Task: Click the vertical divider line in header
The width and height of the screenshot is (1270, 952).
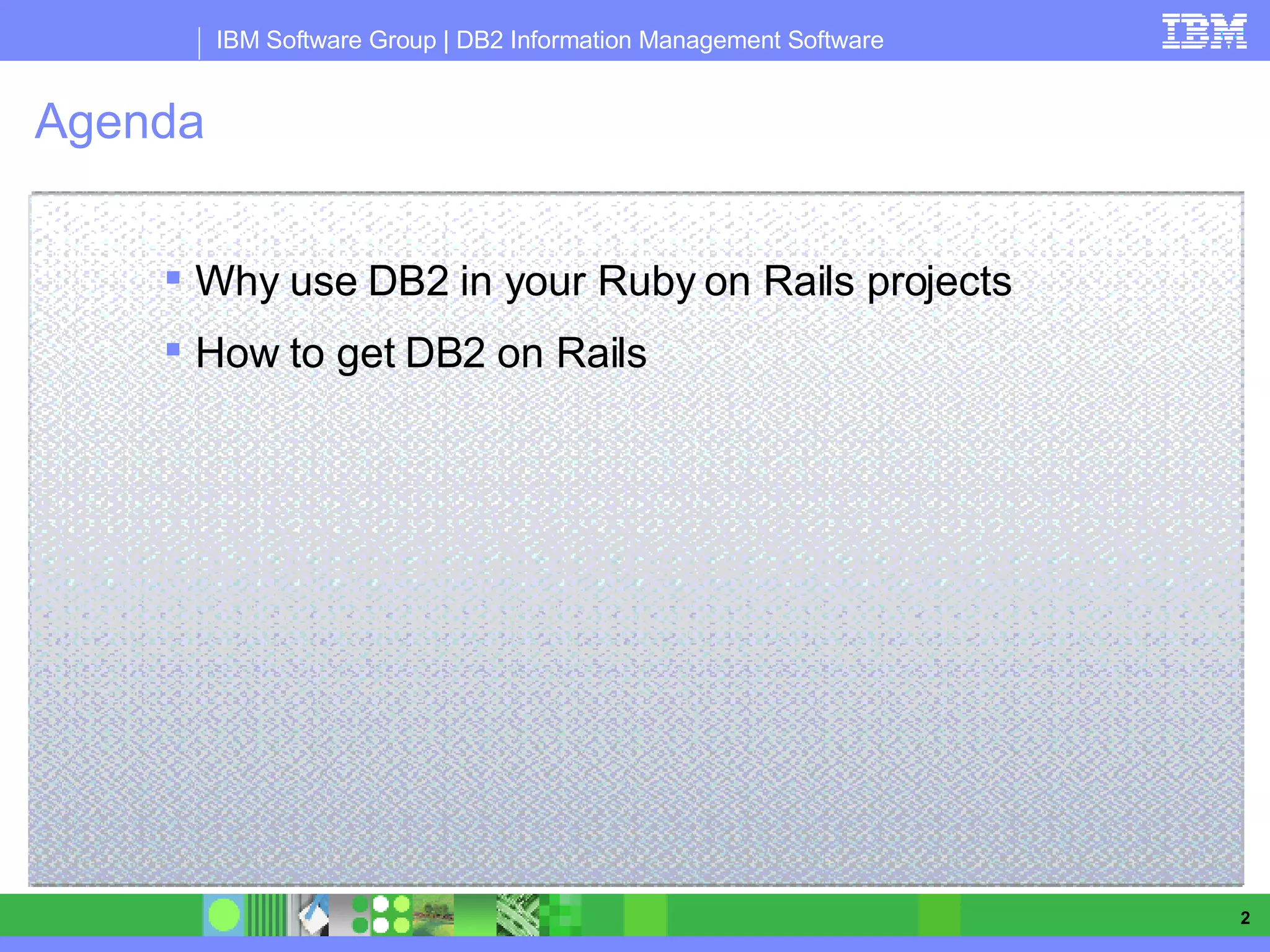Action: tap(199, 43)
